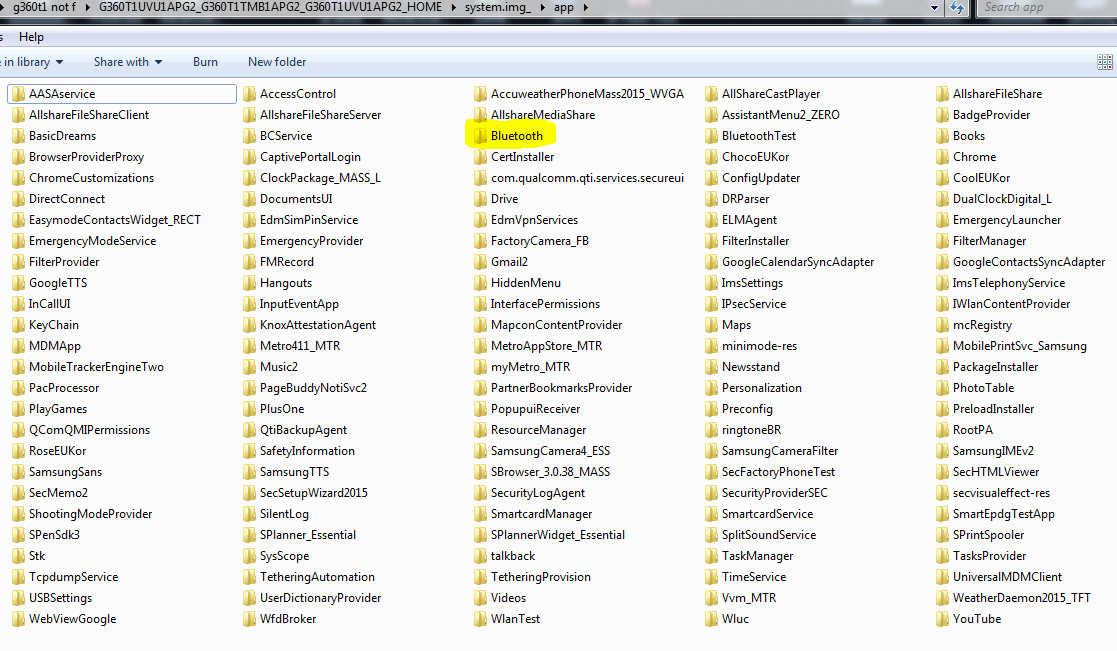This screenshot has height=651, width=1117.
Task: Click the Maps folder icon
Action: pyautogui.click(x=711, y=325)
